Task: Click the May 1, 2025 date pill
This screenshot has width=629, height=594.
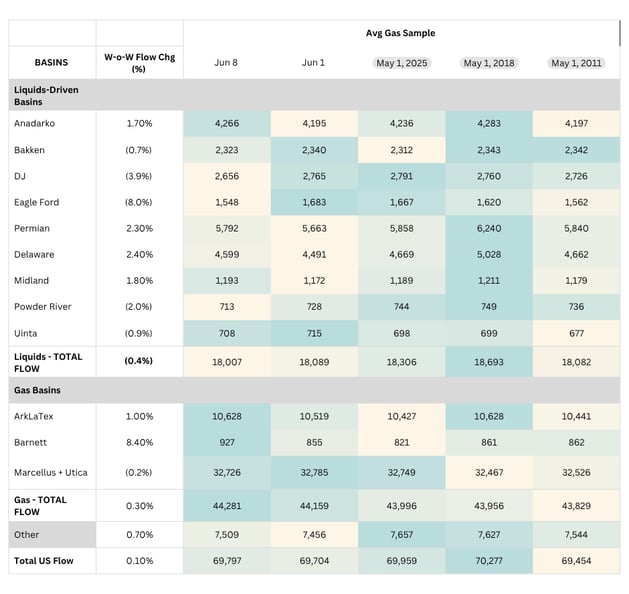Action: pyautogui.click(x=402, y=63)
